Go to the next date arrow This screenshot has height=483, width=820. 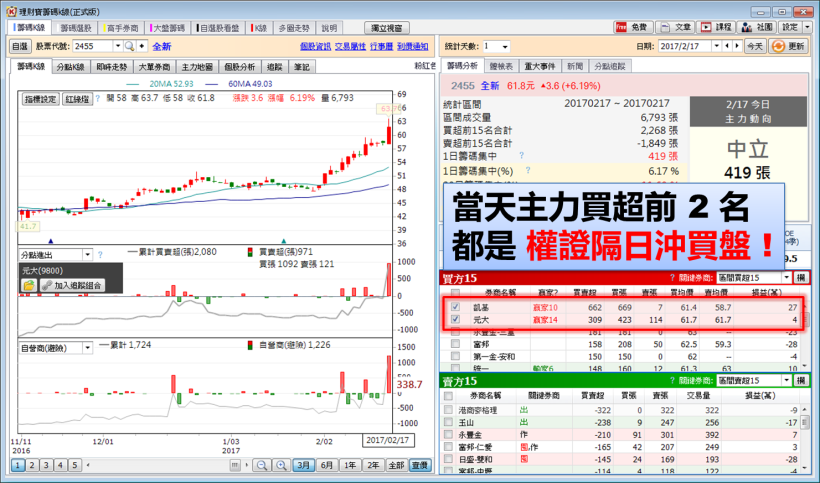coord(737,47)
